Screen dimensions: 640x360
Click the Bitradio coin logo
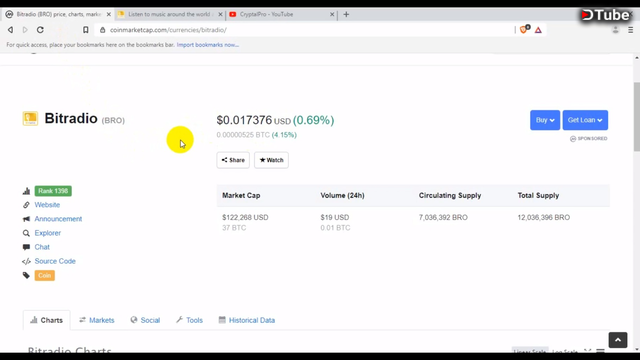(x=30, y=118)
